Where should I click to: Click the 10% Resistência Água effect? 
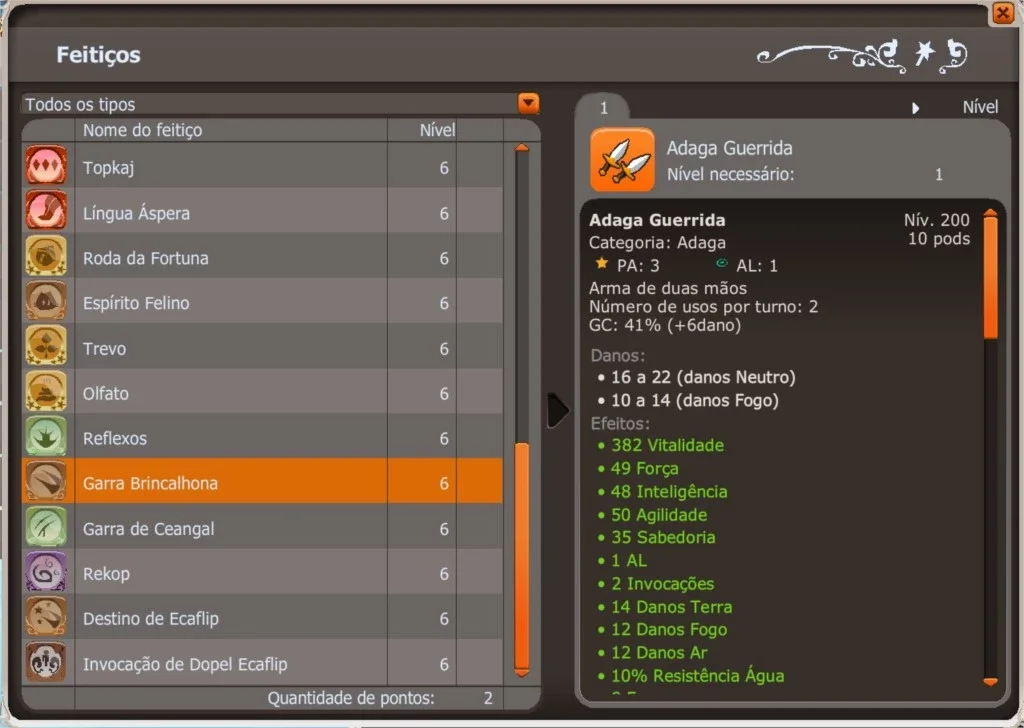(697, 676)
